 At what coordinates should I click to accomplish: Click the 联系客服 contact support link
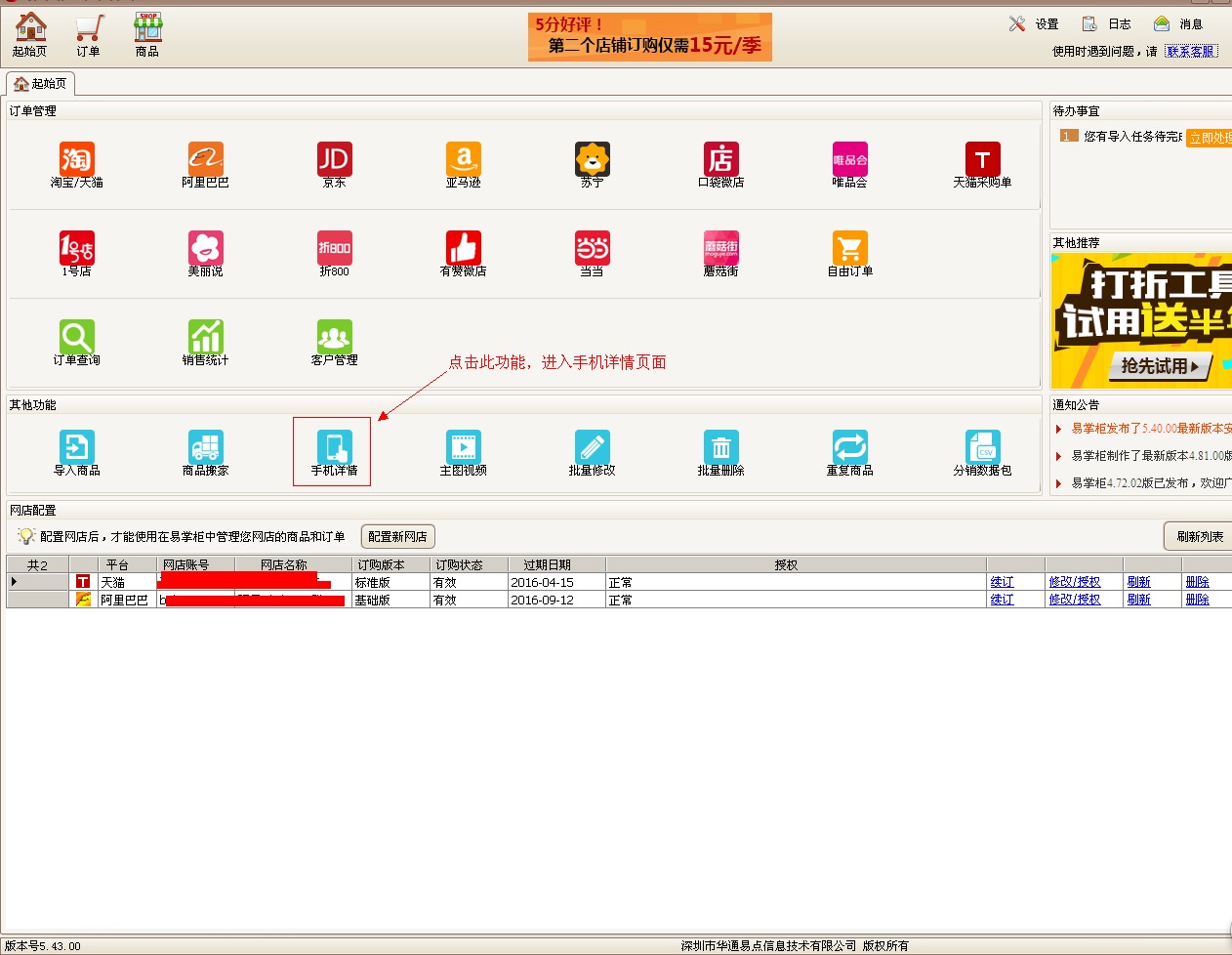tap(1191, 52)
